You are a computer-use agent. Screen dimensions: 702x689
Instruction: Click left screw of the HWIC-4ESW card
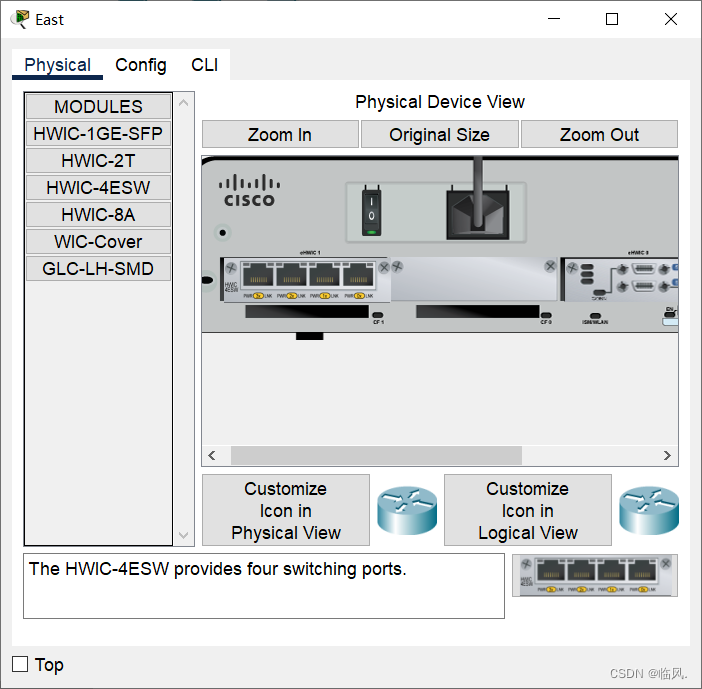[231, 268]
